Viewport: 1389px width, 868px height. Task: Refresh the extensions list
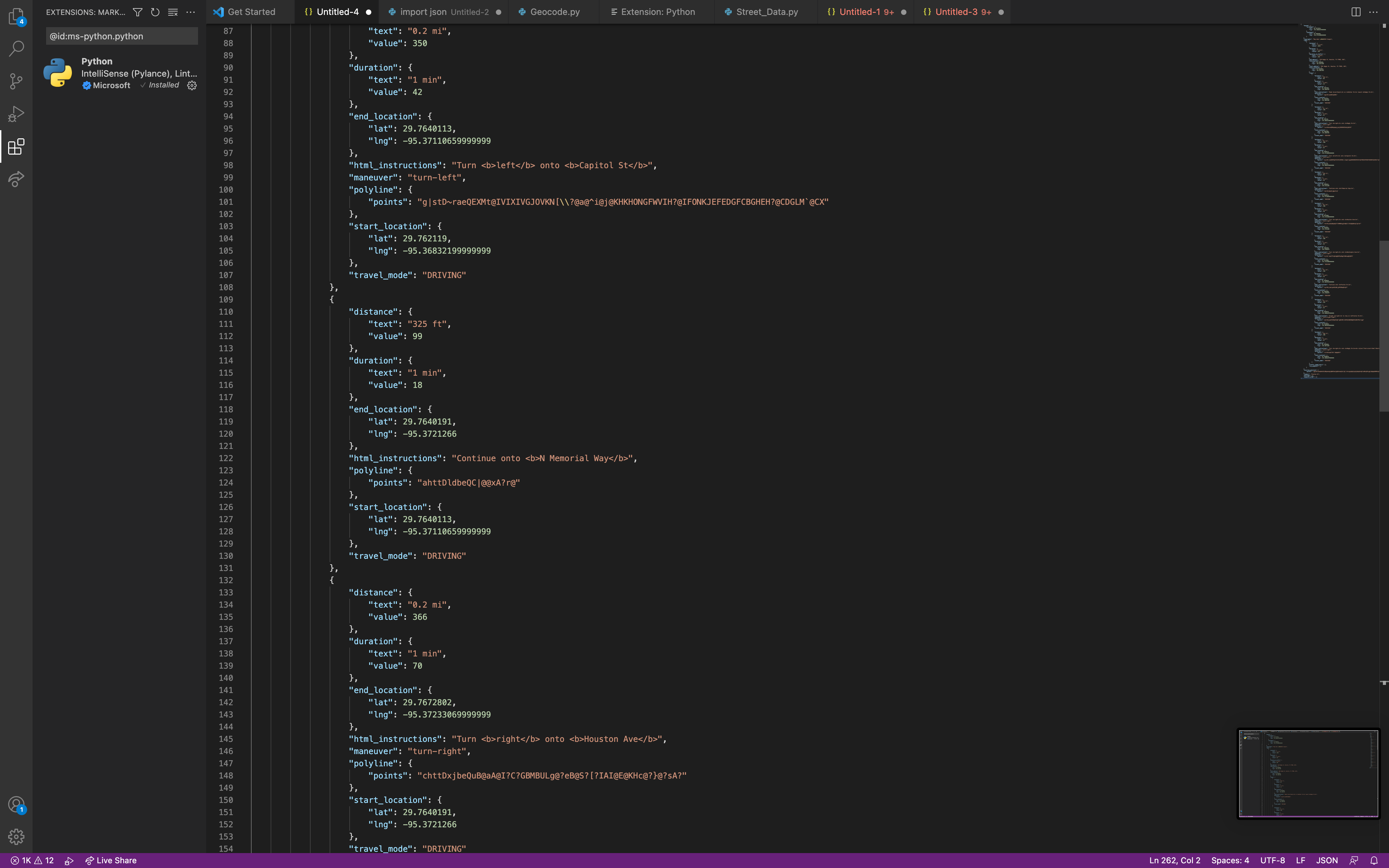(155, 12)
